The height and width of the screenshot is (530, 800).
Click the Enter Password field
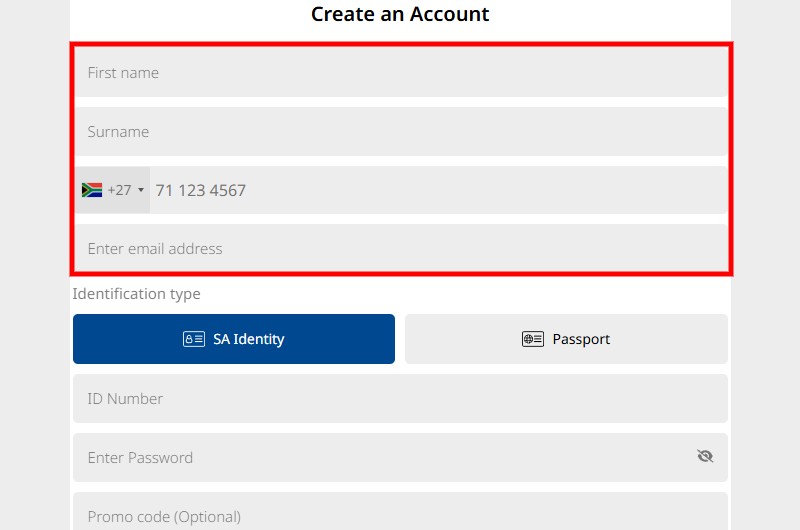(x=401, y=458)
